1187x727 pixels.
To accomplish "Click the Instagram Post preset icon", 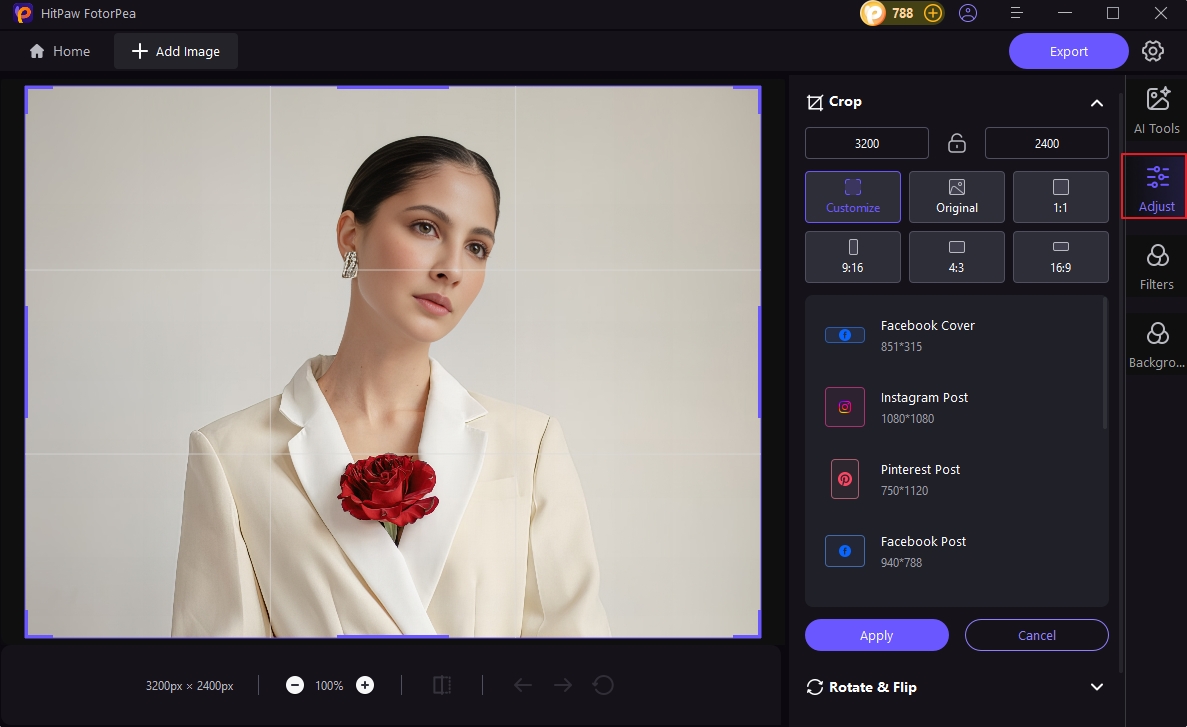I will (845, 407).
